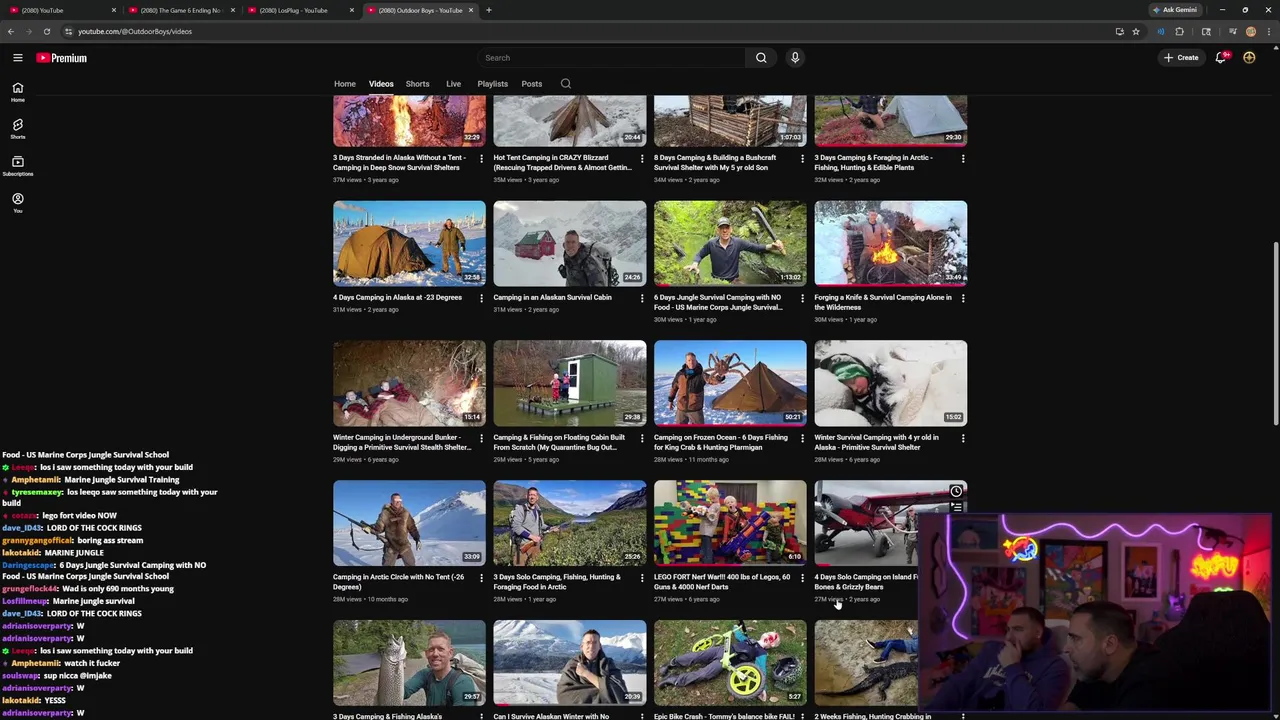Switch to The Game 6 Ending browser tab
Viewport: 1280px width, 720px height.
coord(181,10)
